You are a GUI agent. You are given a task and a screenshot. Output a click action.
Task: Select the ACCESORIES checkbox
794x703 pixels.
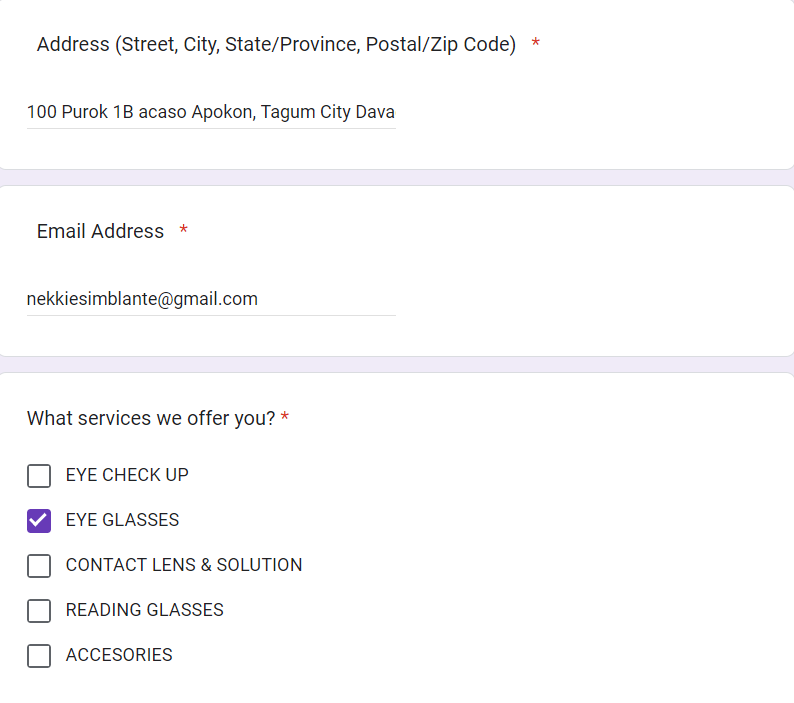click(x=39, y=656)
